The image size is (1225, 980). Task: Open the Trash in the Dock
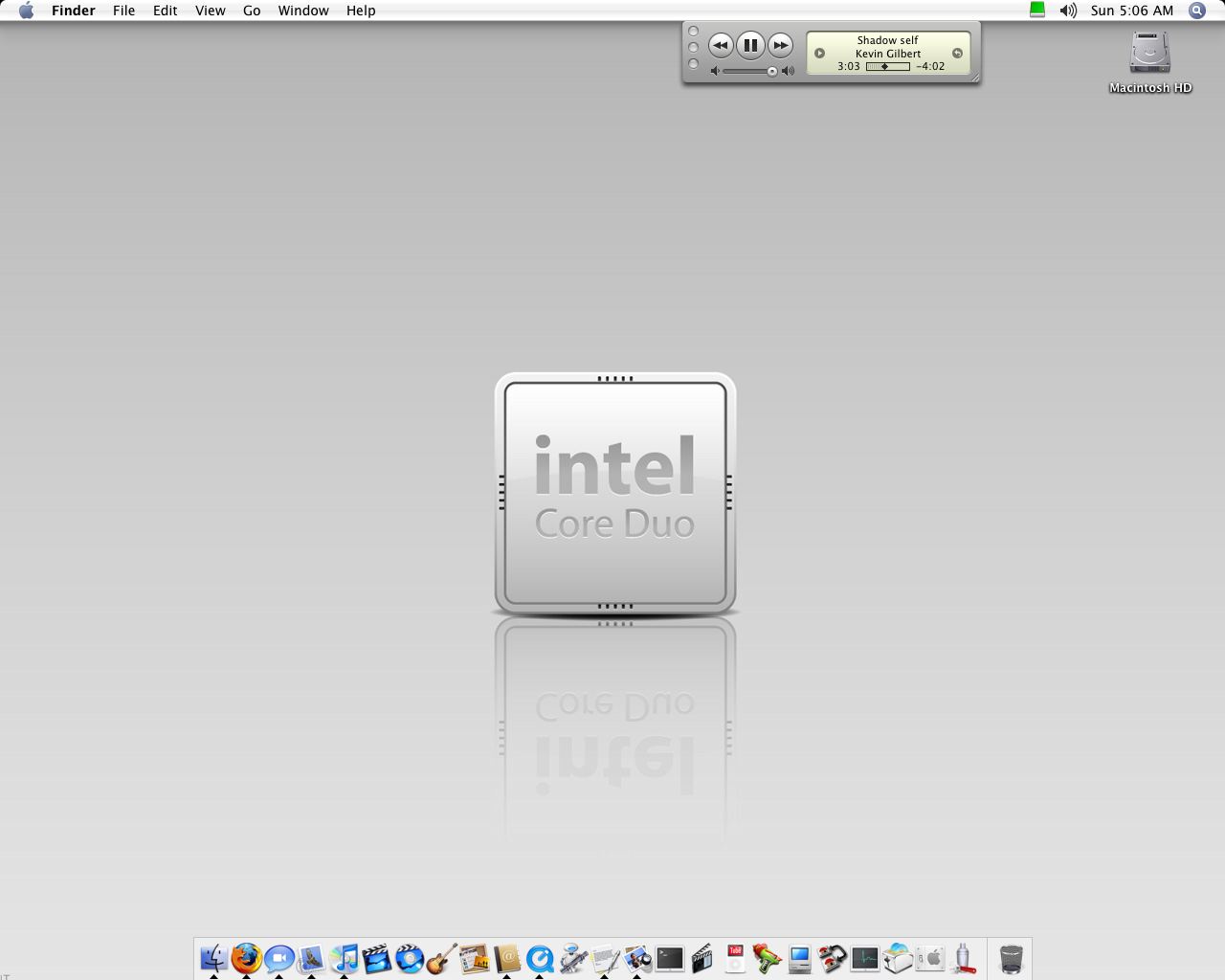click(x=1011, y=957)
